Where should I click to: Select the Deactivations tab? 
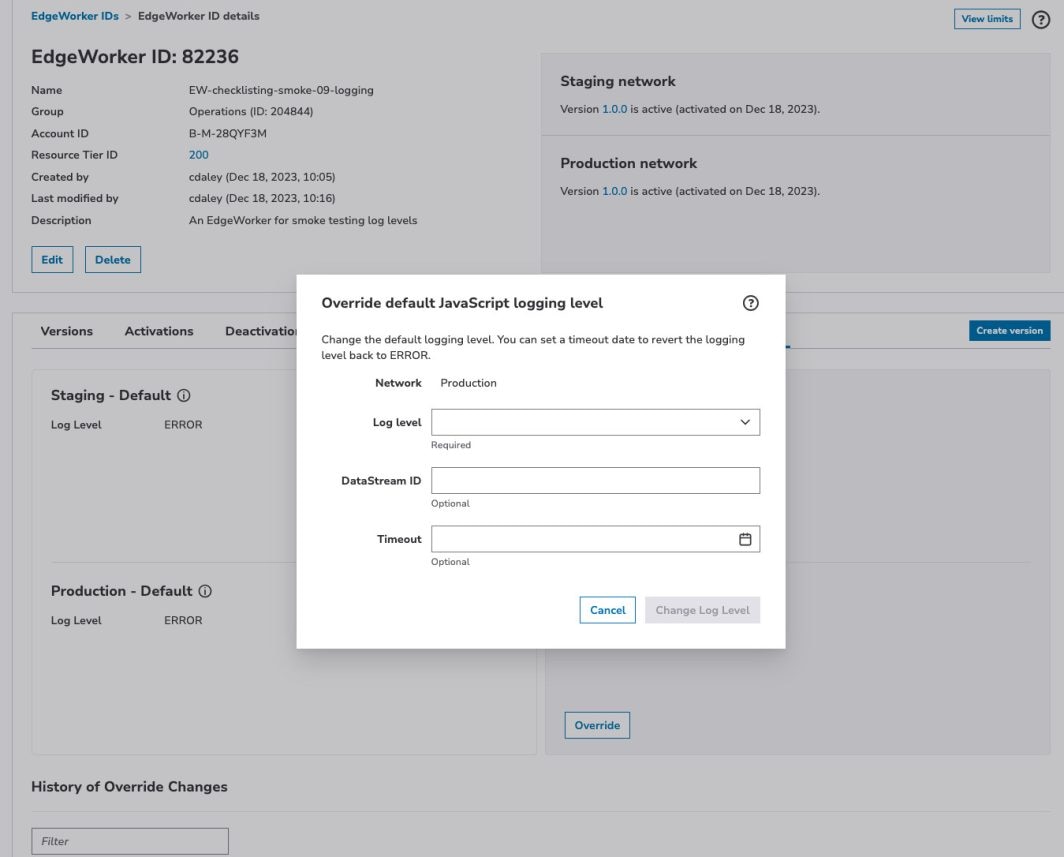[260, 331]
